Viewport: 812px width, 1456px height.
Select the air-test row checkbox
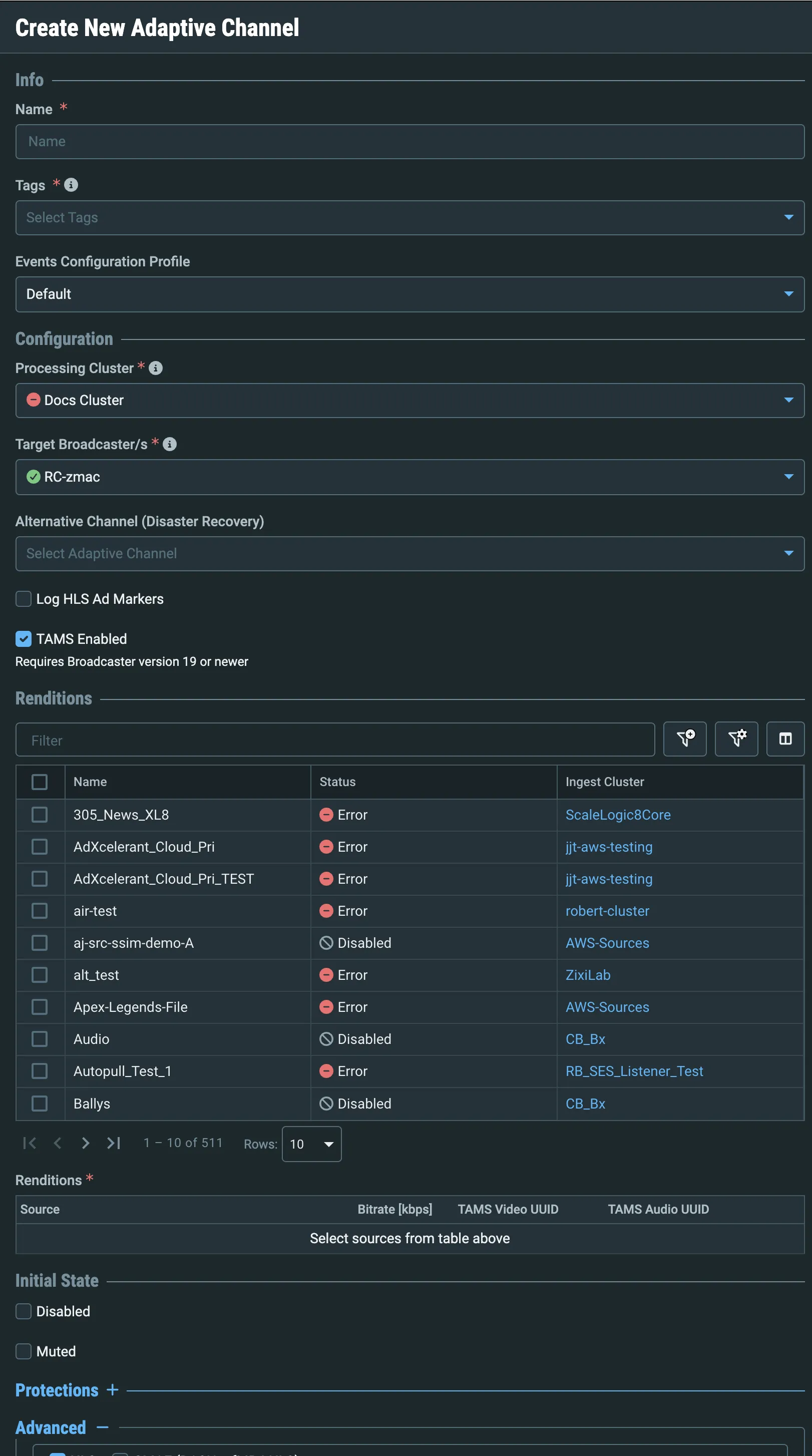(x=40, y=911)
